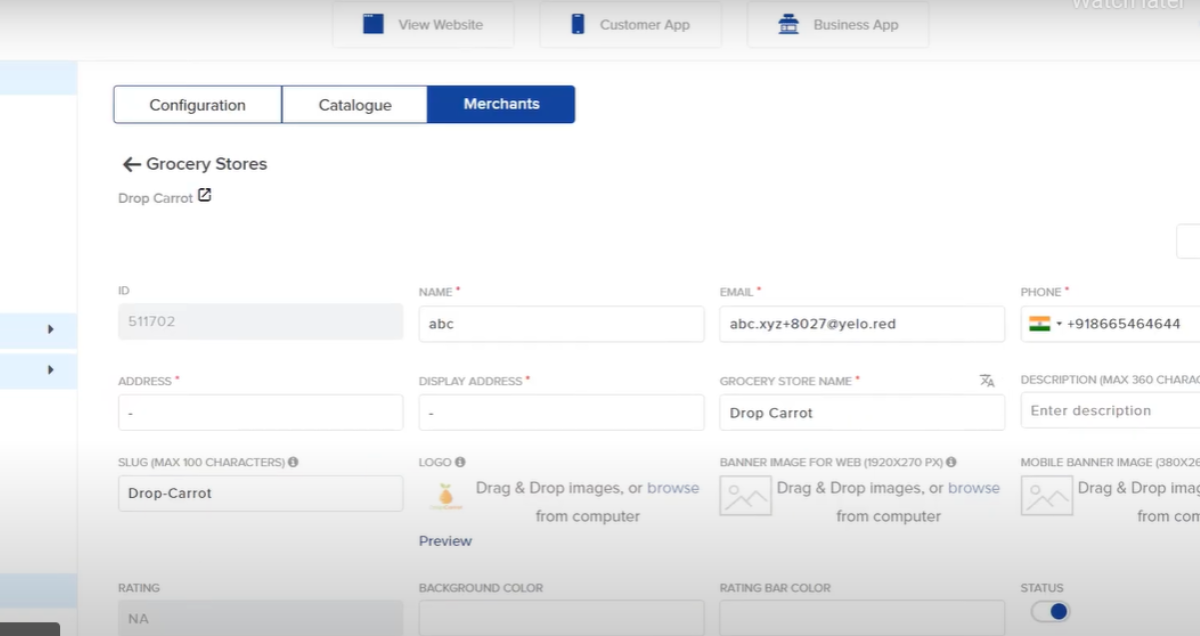Toggle the merchant Status switch off
Screen dimensions: 1200x636
tap(1049, 611)
